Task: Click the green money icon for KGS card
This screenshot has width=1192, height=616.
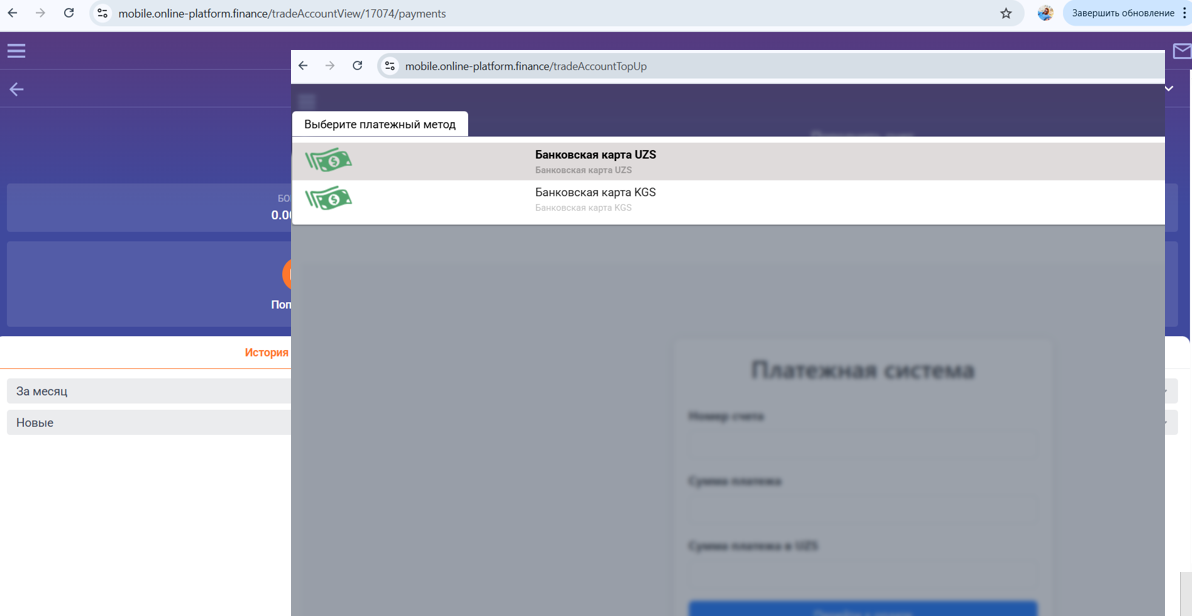Action: (328, 198)
